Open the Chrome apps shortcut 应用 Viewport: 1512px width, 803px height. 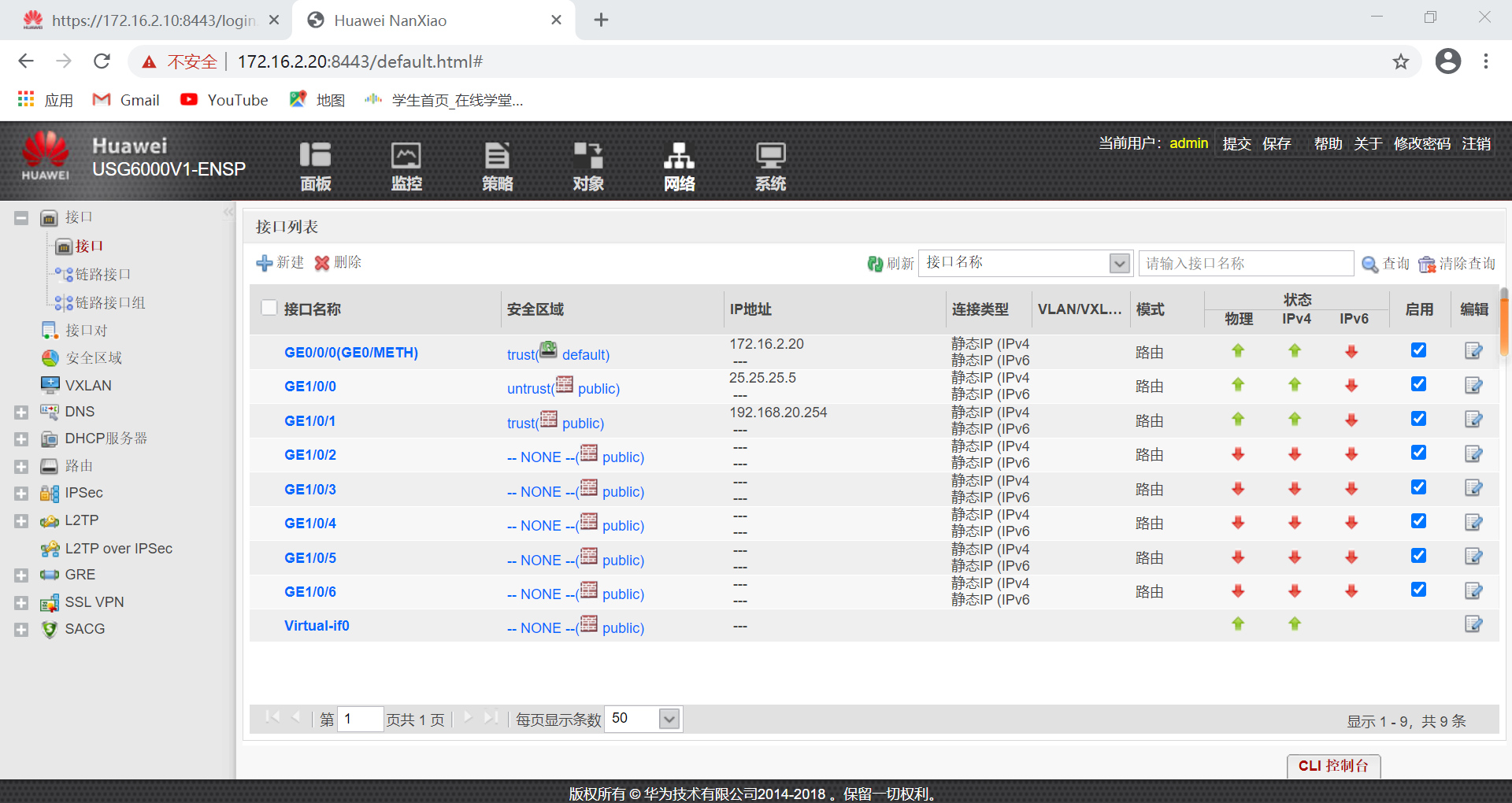click(45, 100)
